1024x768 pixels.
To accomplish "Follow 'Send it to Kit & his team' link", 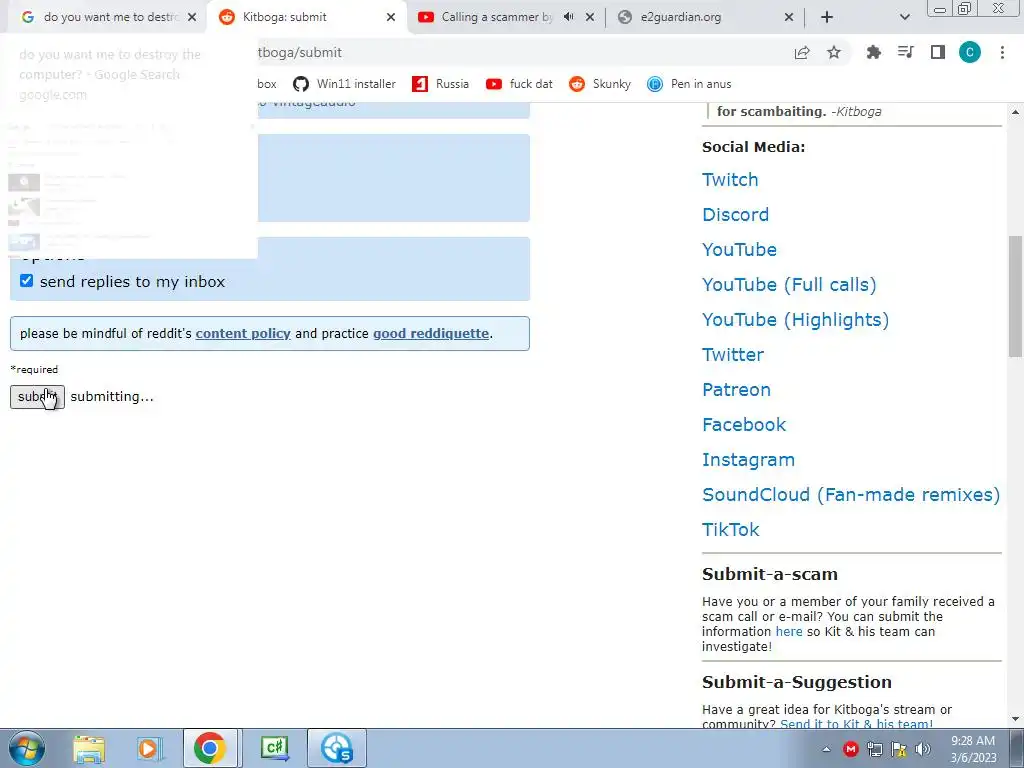I will point(856,724).
